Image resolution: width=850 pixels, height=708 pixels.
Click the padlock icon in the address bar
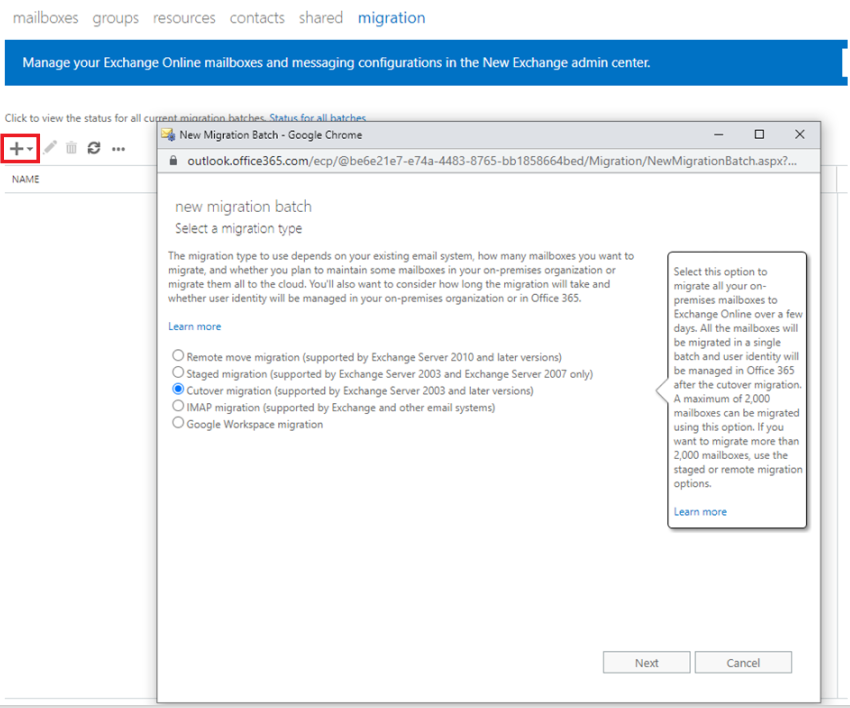(x=172, y=160)
